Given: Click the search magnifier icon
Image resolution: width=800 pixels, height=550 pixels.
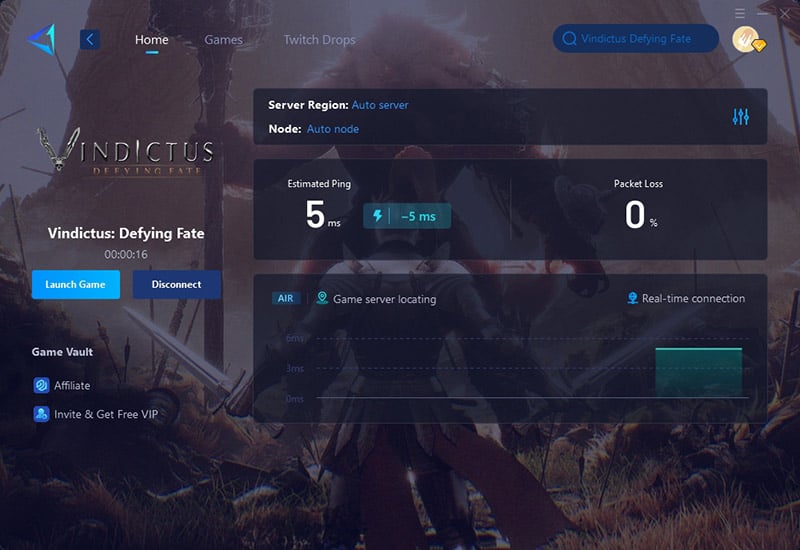Looking at the screenshot, I should click(x=569, y=38).
